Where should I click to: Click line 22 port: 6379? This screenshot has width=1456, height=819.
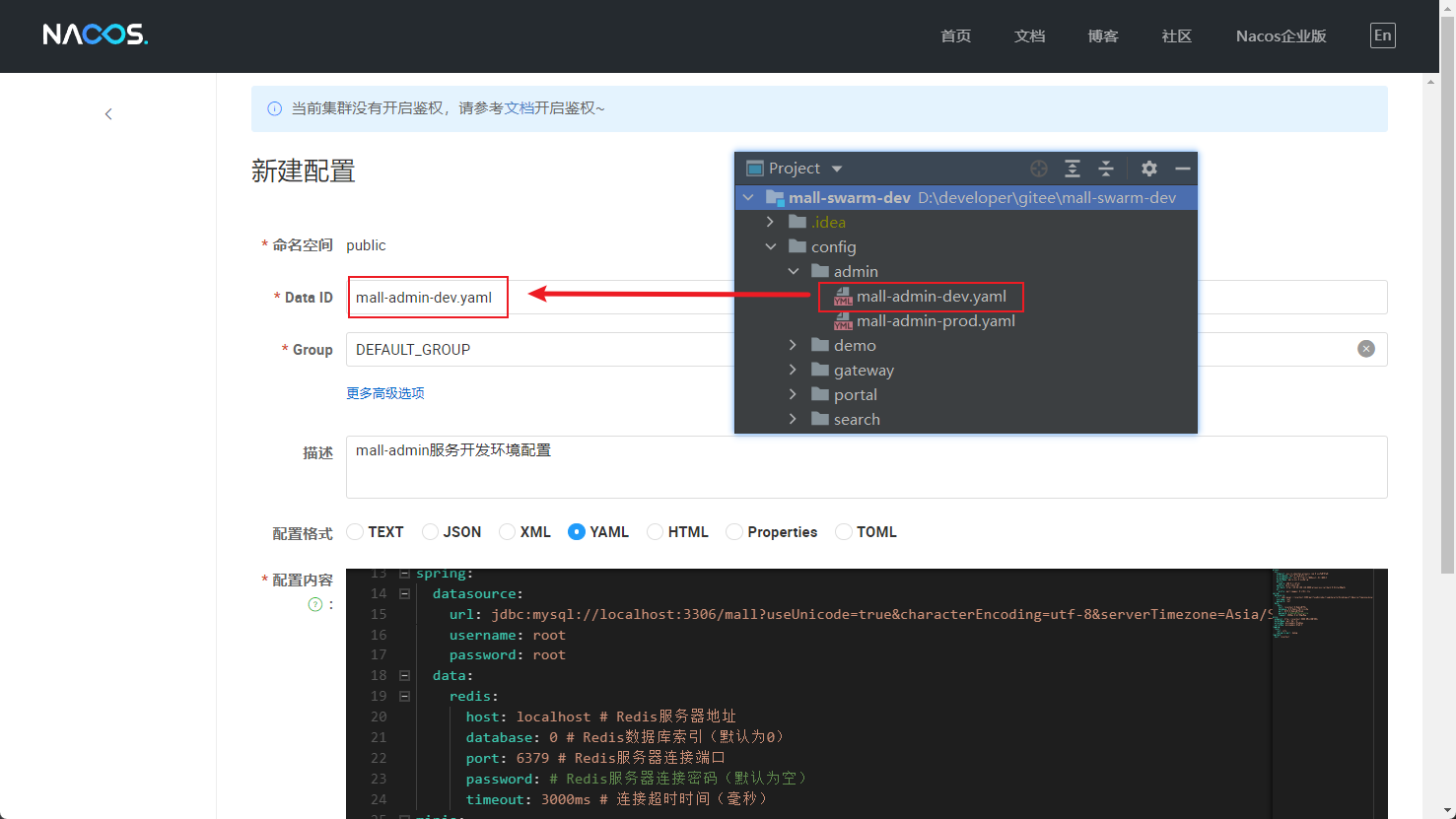508,758
